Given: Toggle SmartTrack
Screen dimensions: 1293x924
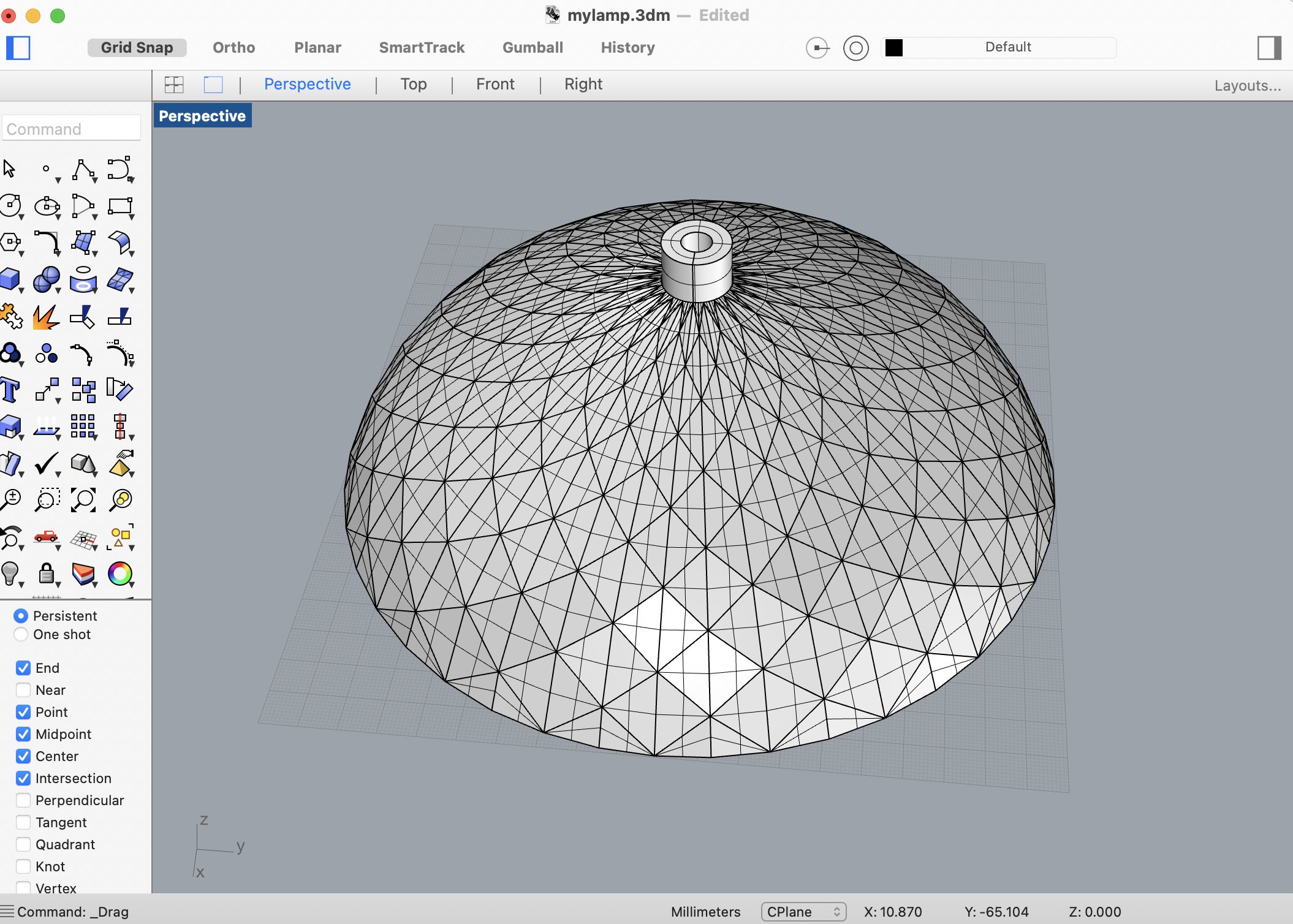Looking at the screenshot, I should [x=422, y=47].
